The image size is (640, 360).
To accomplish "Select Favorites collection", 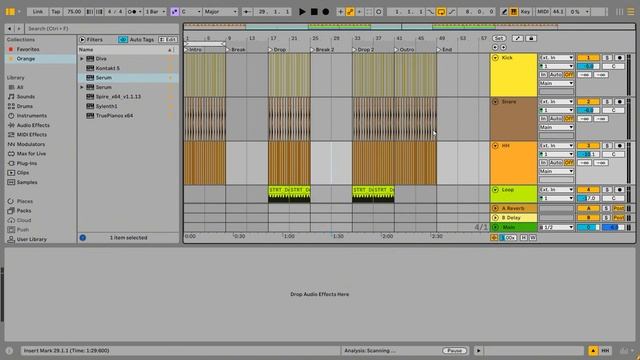I will (28, 49).
